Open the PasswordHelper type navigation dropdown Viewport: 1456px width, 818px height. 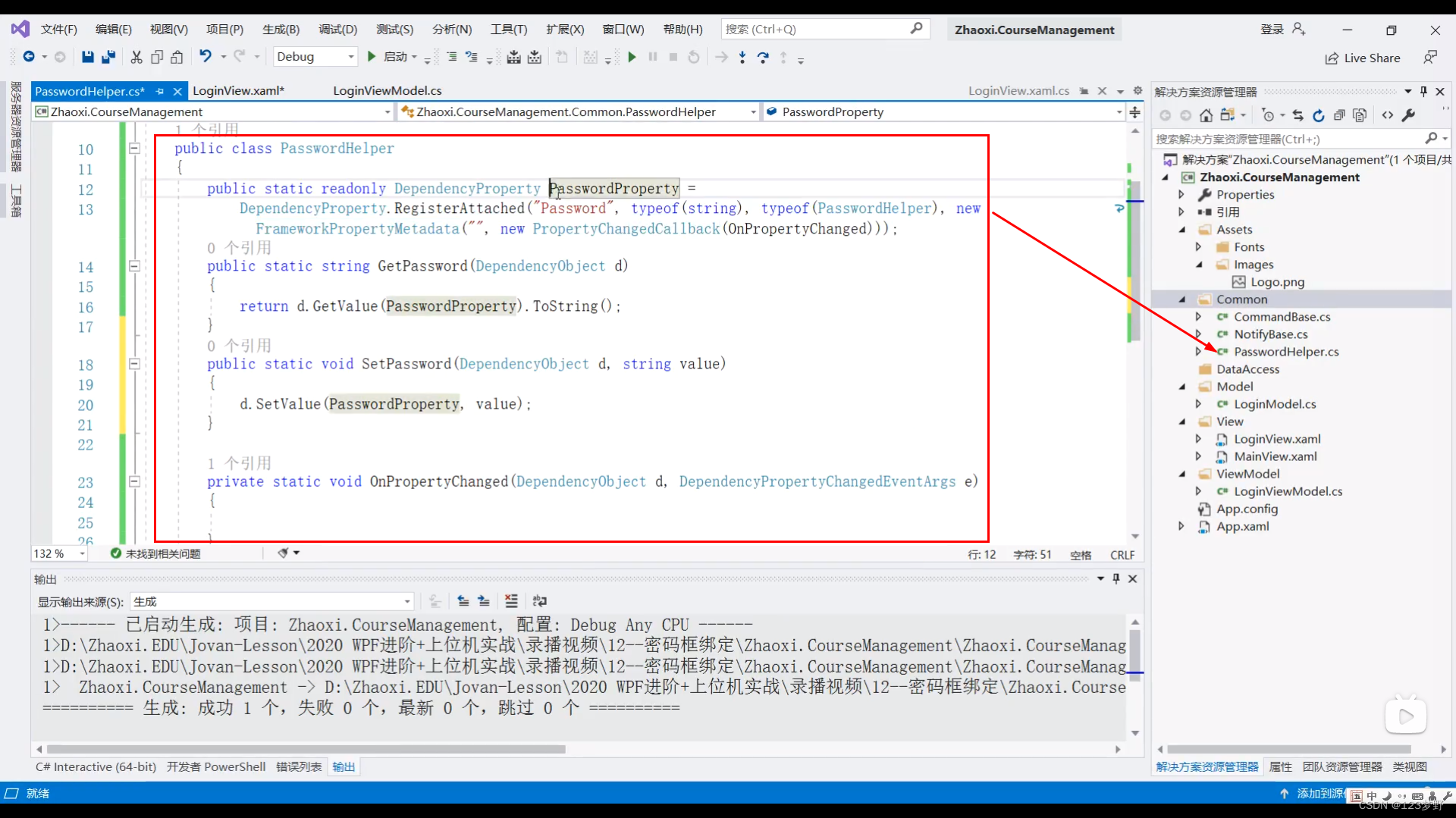tap(579, 112)
